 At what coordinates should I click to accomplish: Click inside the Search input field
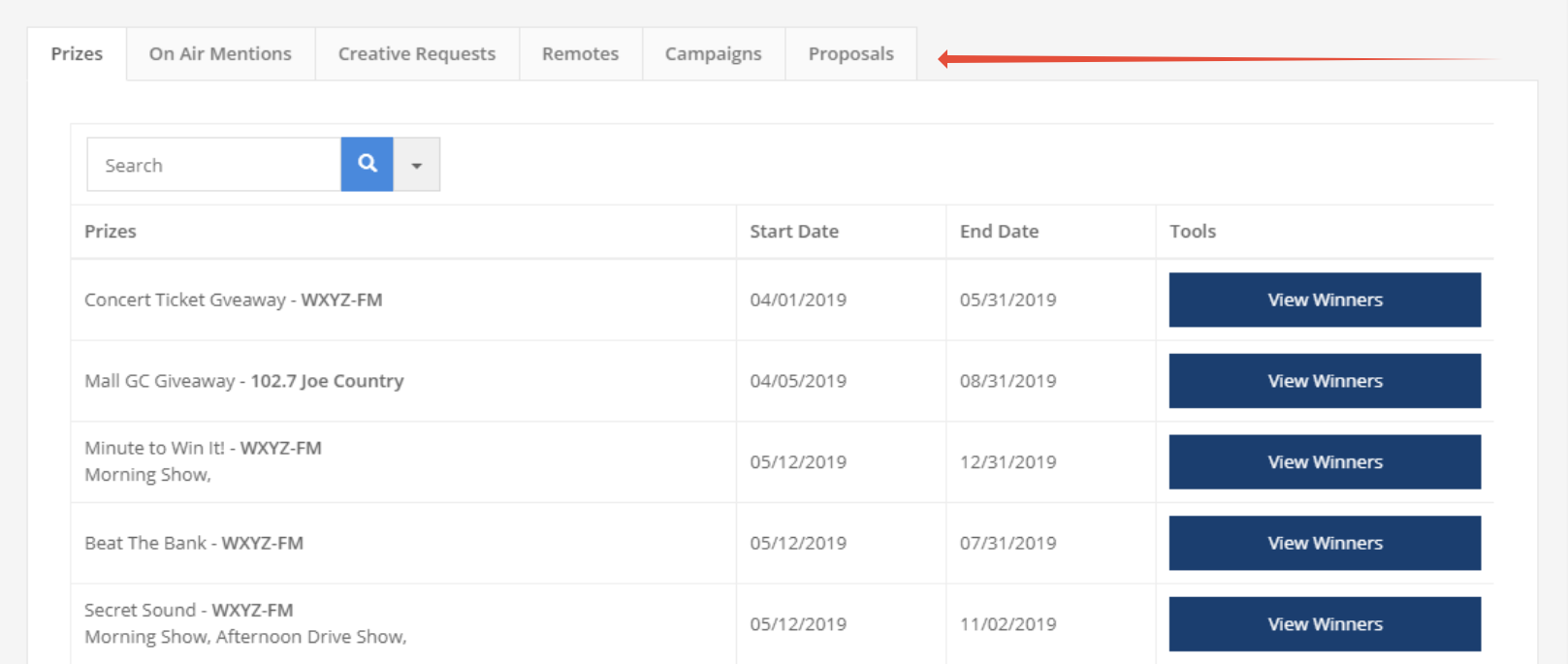point(213,165)
